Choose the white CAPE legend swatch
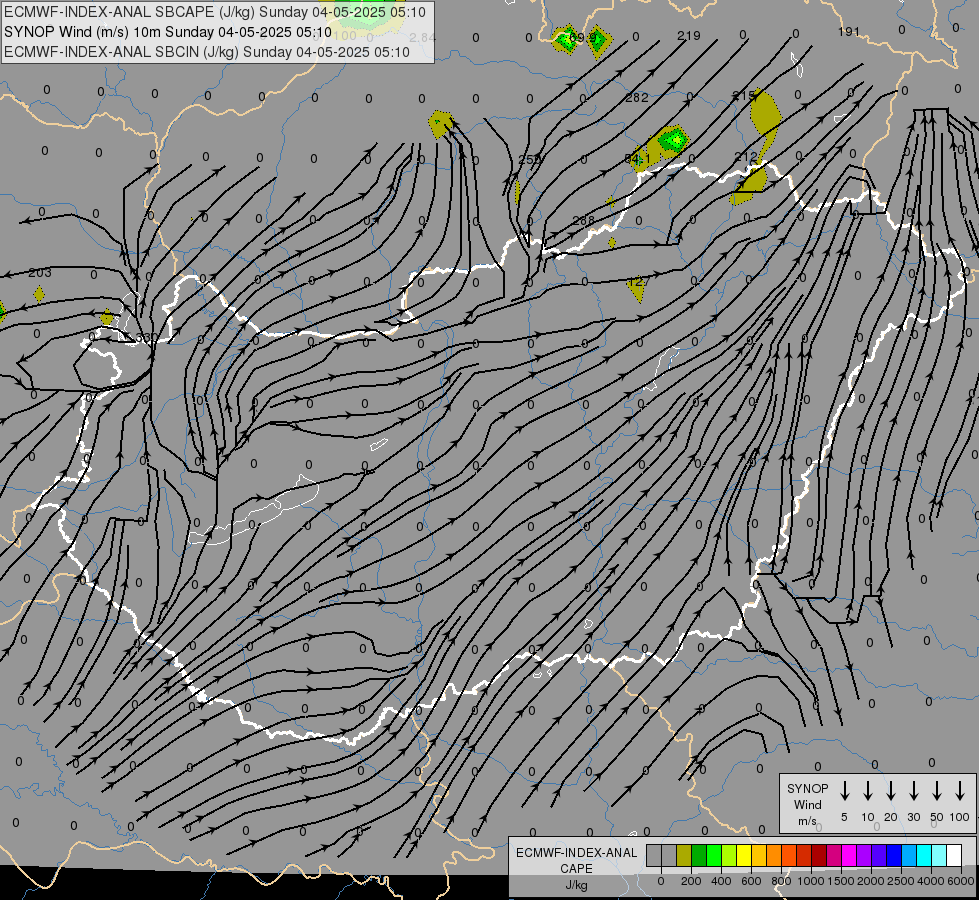Image resolution: width=979 pixels, height=900 pixels. 953,856
